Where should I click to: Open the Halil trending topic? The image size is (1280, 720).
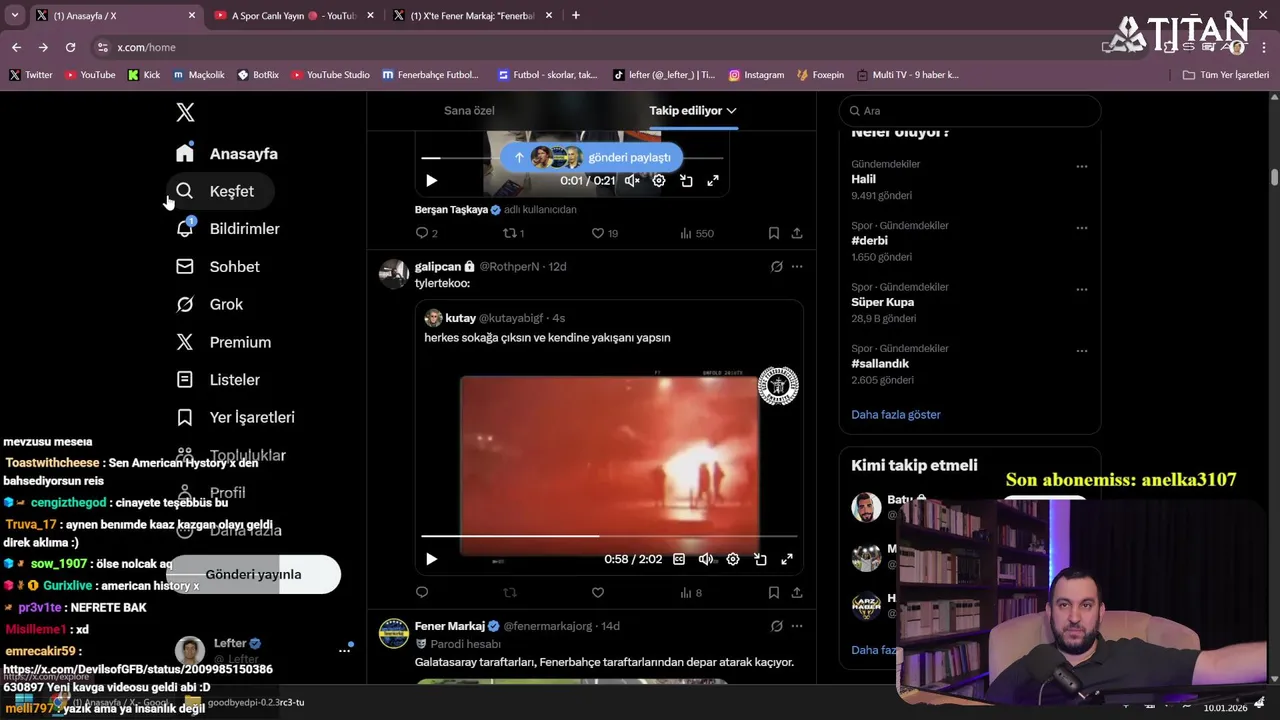pos(863,179)
